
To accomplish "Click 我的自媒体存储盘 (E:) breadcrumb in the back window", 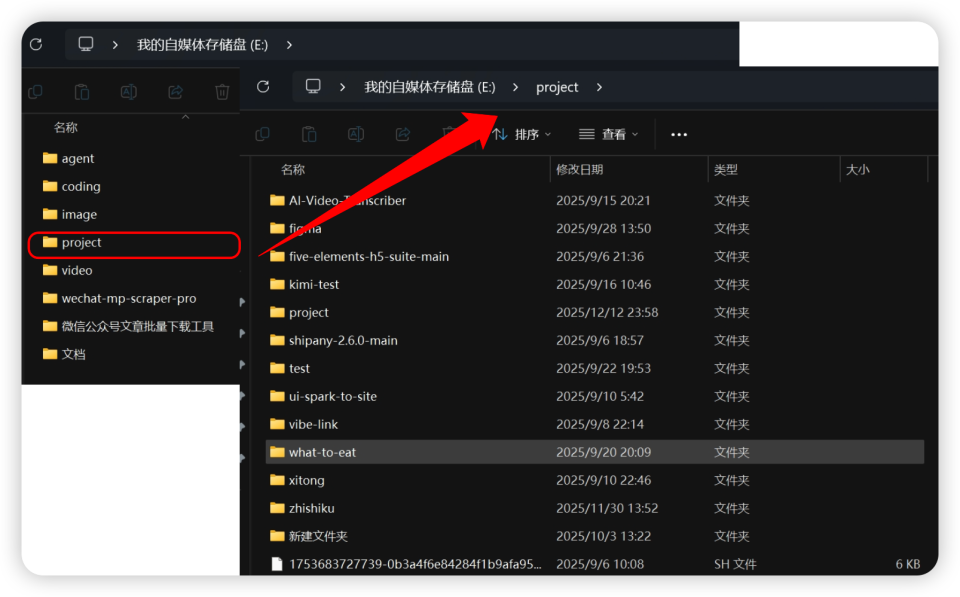I will 203,45.
